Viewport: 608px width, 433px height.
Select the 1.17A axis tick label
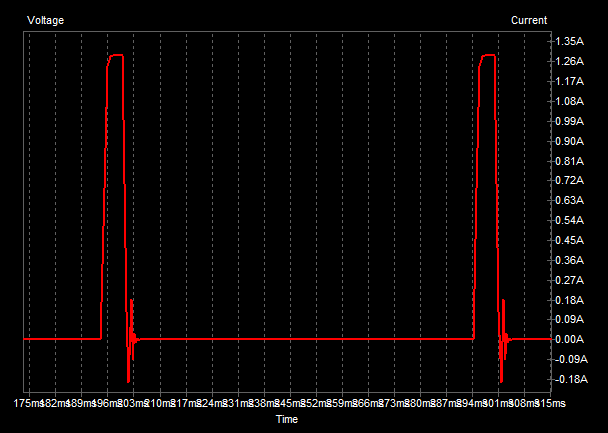click(570, 81)
